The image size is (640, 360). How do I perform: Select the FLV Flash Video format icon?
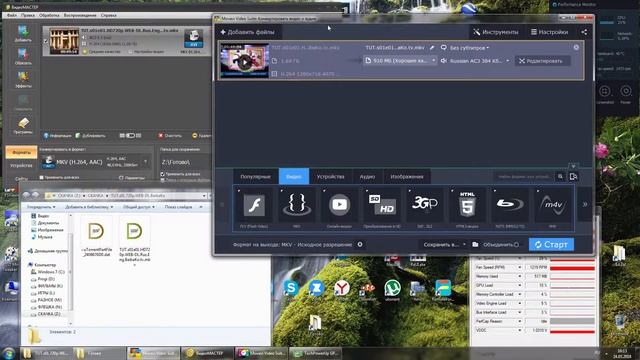click(254, 205)
